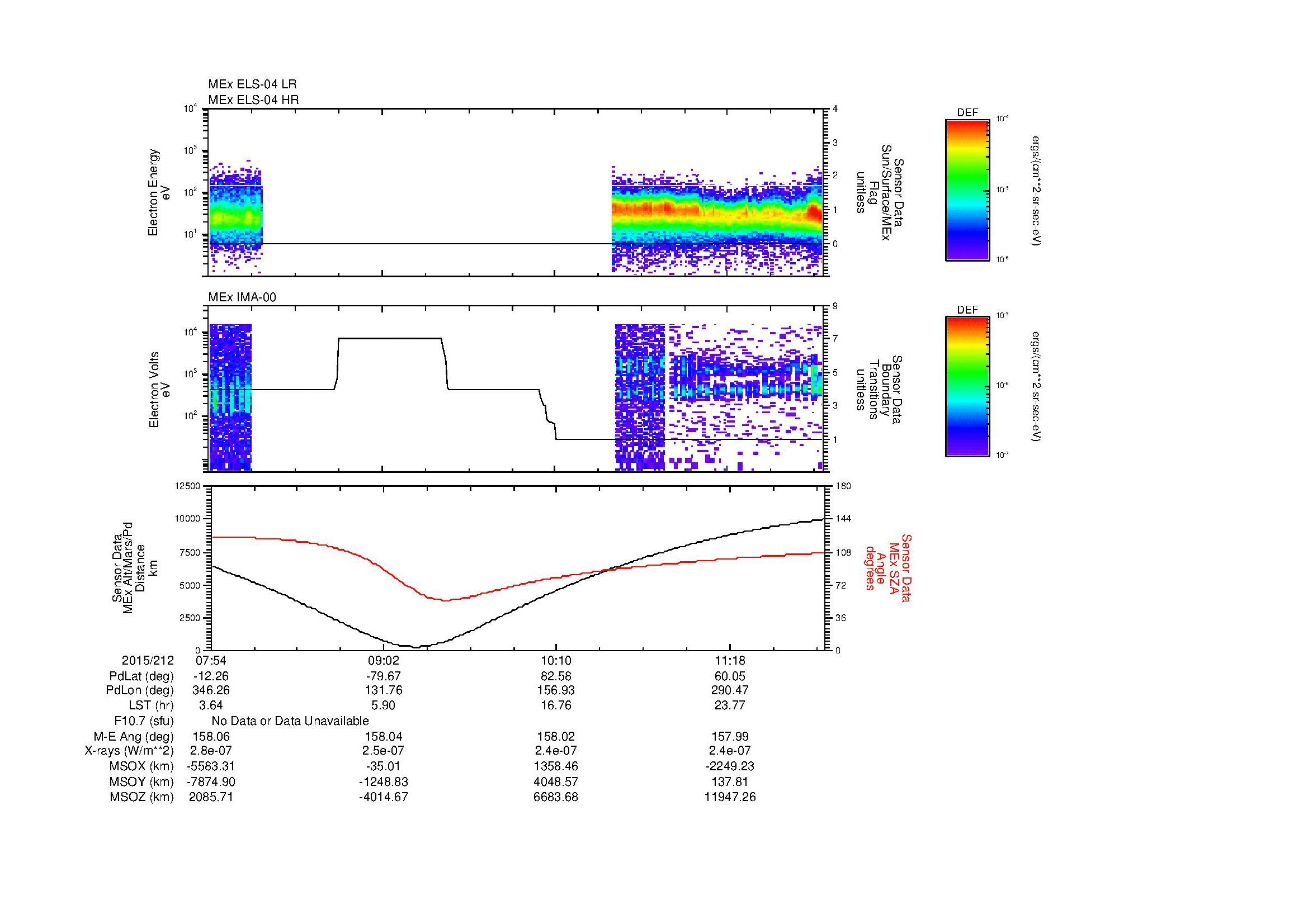Click the '180' SZA axis tick label
Viewport: 1308px width, 924px height.
[x=844, y=486]
